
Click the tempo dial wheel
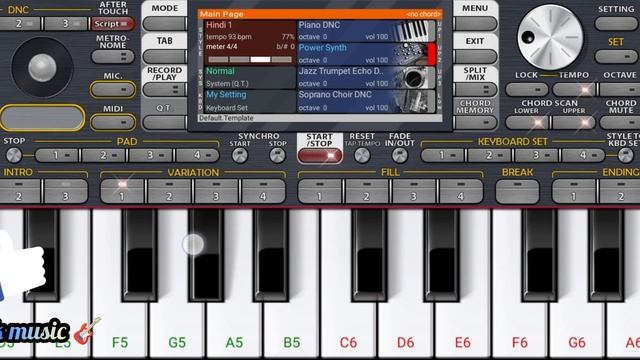[550, 37]
